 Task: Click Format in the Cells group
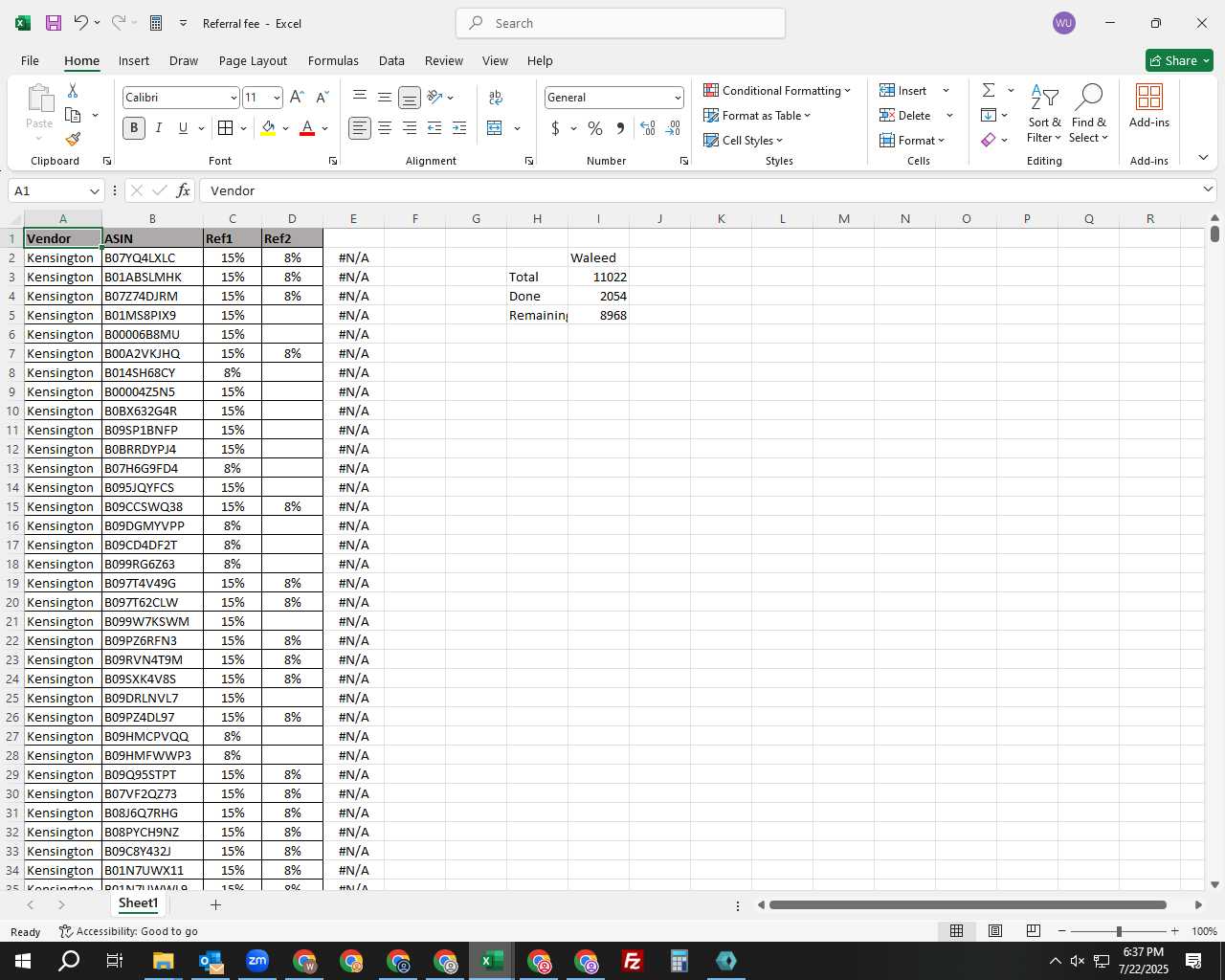[912, 140]
